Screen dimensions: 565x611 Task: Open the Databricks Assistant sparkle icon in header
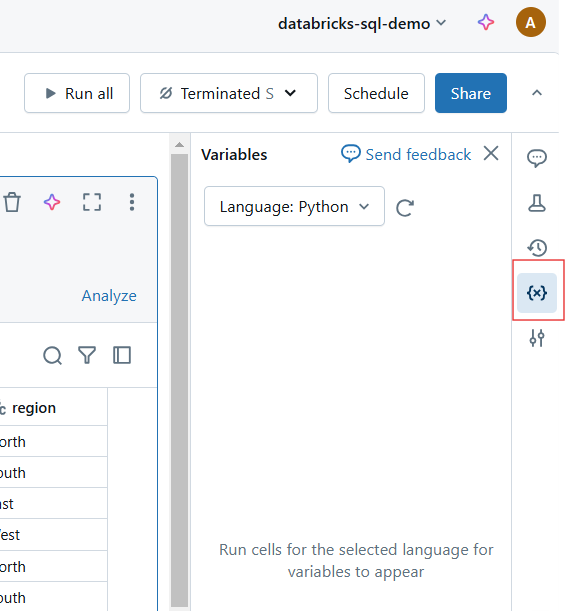[486, 22]
